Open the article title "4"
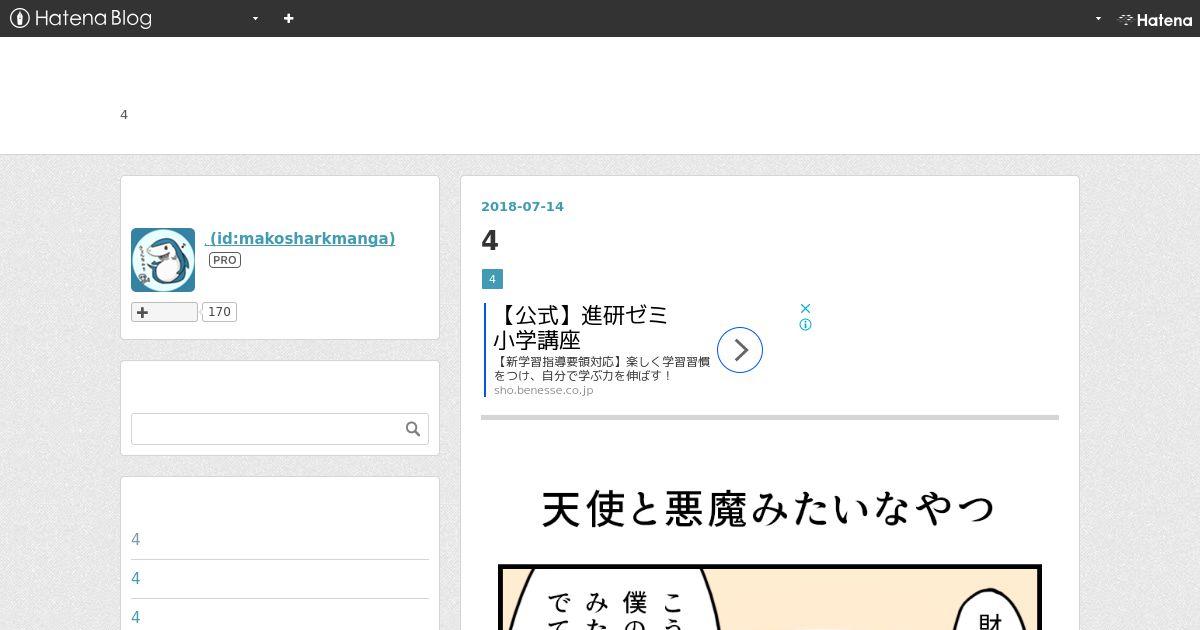Image resolution: width=1200 pixels, height=630 pixels. tap(490, 240)
